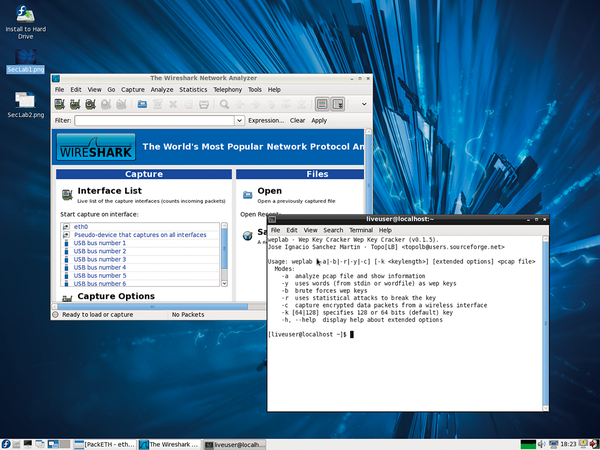Expand the Filter field dropdown arrow

pos(240,121)
